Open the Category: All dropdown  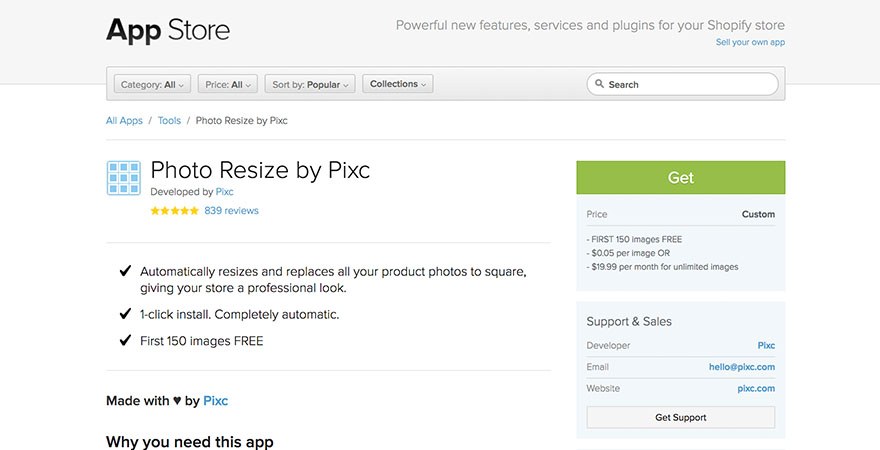tap(153, 84)
